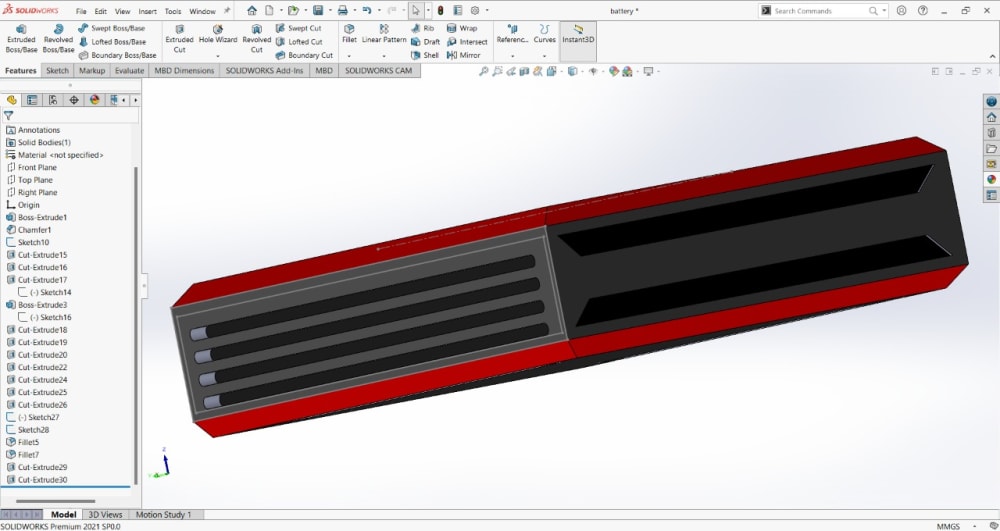Click the Mirror feature tool
The width and height of the screenshot is (1000, 531).
(463, 55)
